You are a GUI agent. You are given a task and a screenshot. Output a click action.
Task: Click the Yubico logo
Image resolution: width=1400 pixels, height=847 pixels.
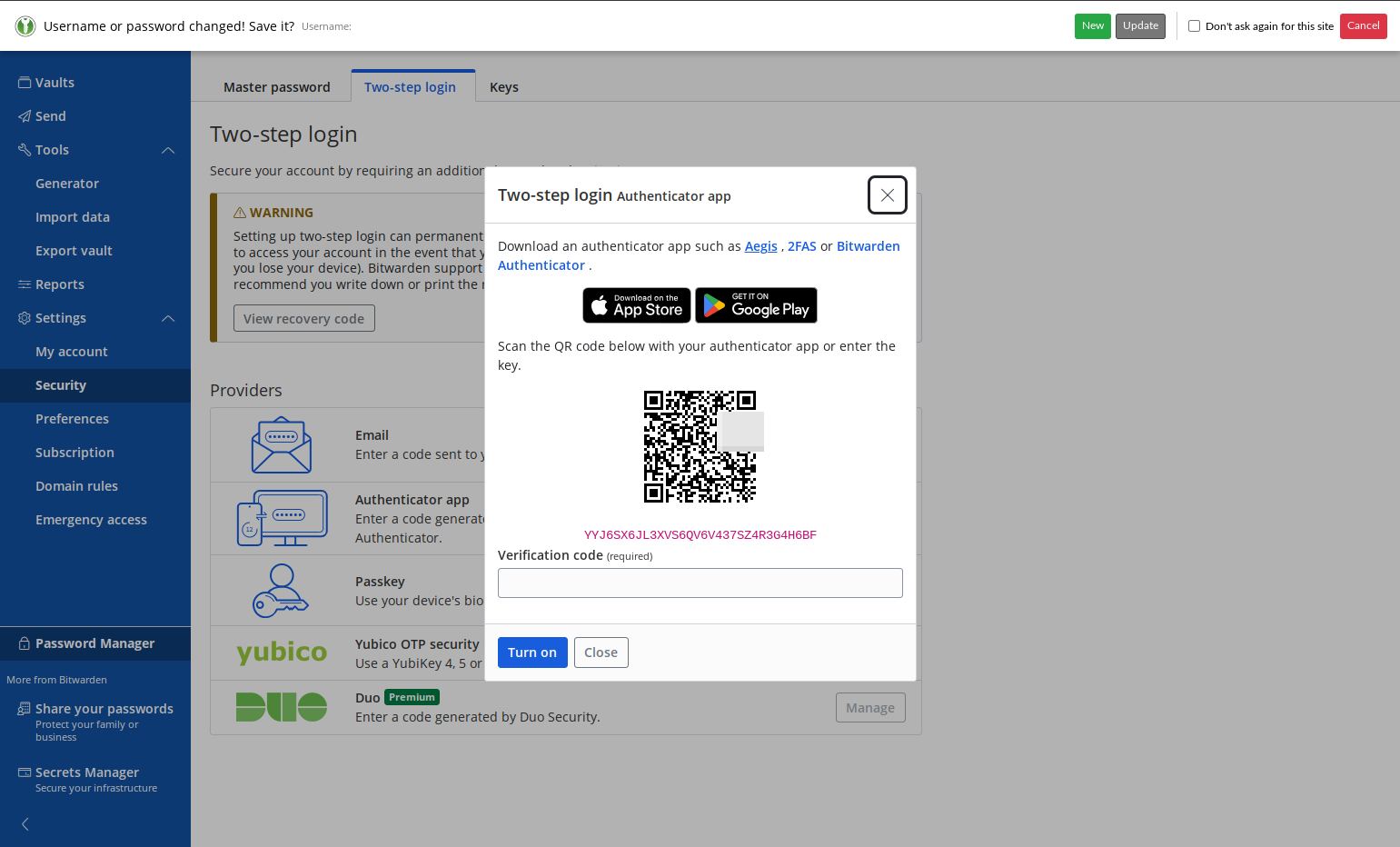282,653
